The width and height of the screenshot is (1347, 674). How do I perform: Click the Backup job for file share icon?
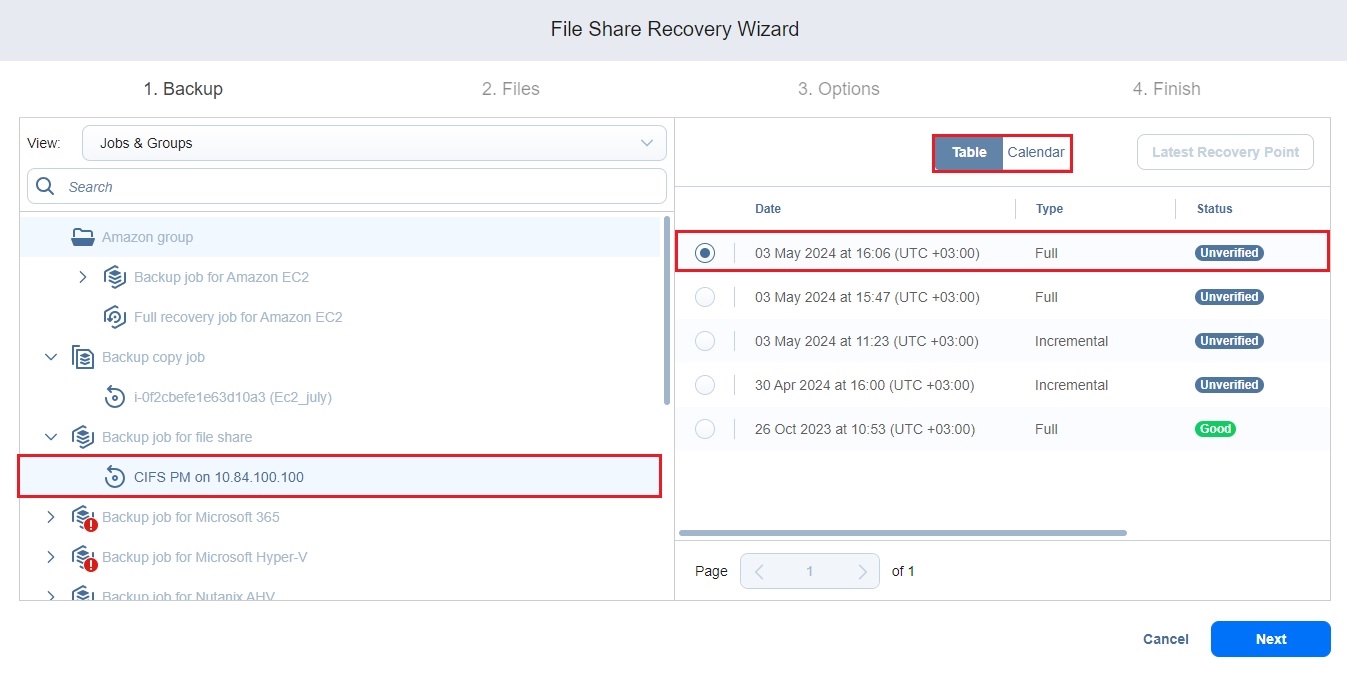tap(83, 437)
